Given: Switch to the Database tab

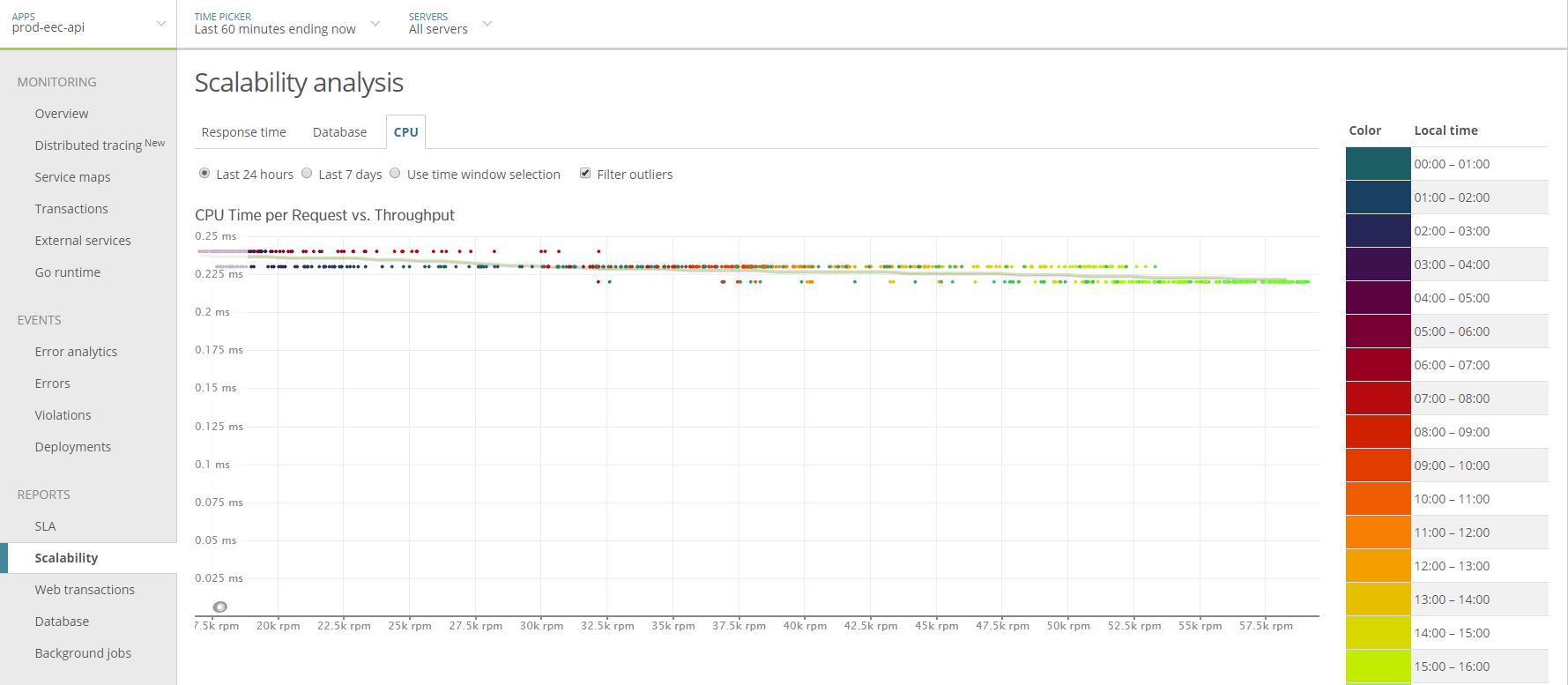Looking at the screenshot, I should tap(339, 132).
